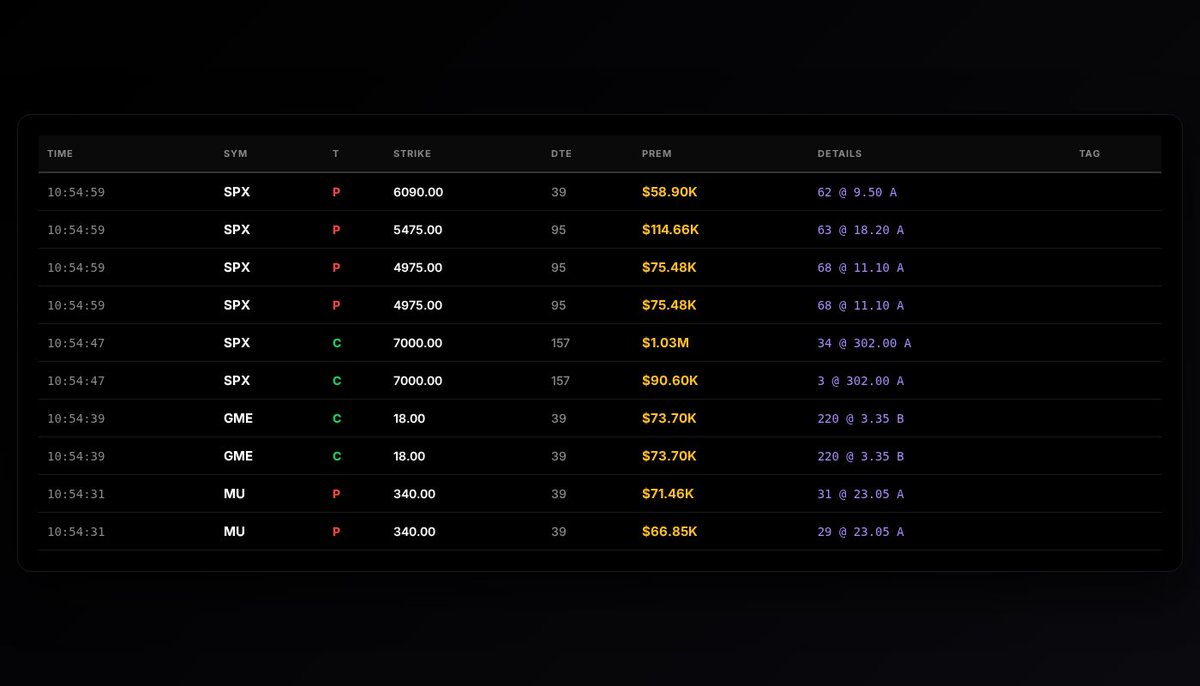Sort the table by the TIME column

[x=60, y=154]
